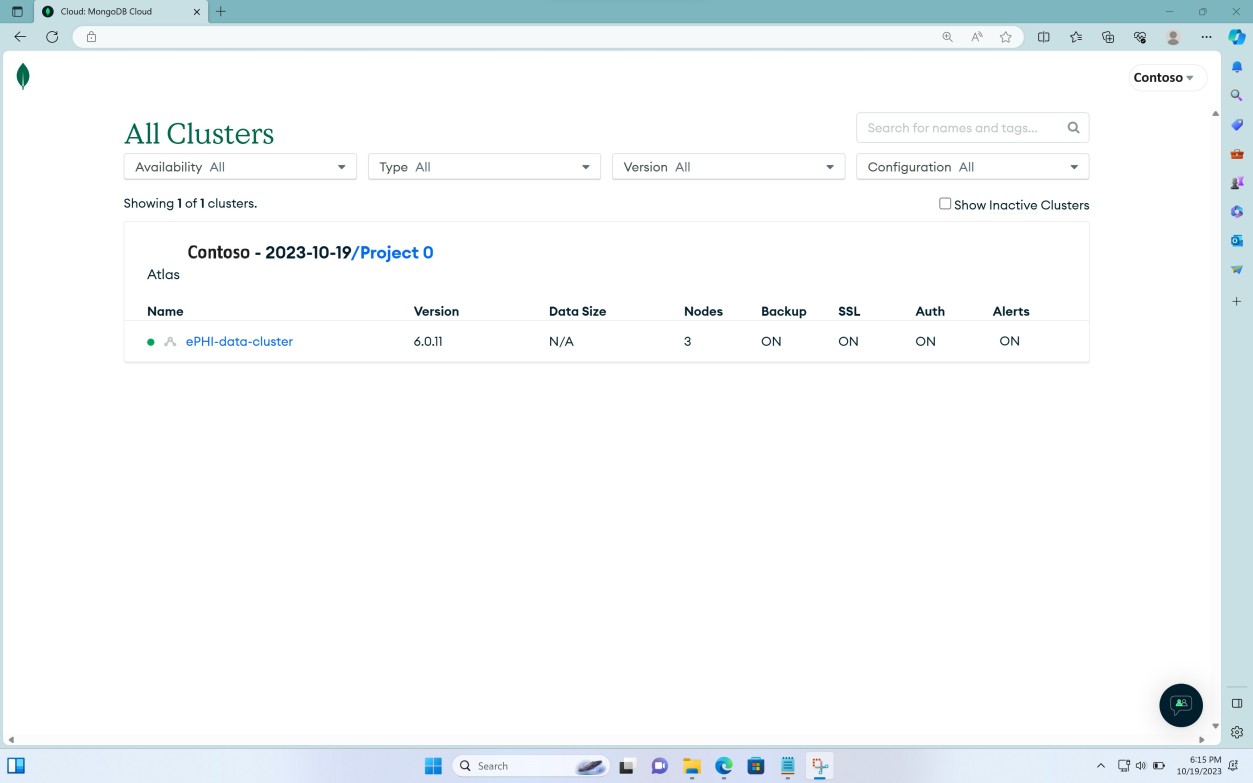Enable Show Inactive Clusters
Screen dimensions: 1253x783
pos(944,203)
